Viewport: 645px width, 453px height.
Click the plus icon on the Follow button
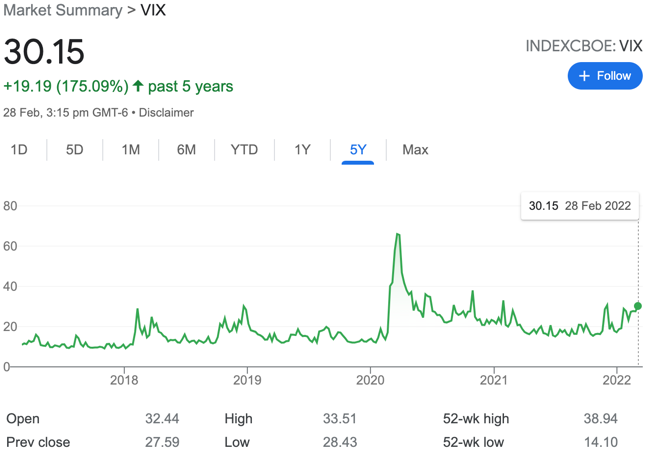(x=584, y=76)
